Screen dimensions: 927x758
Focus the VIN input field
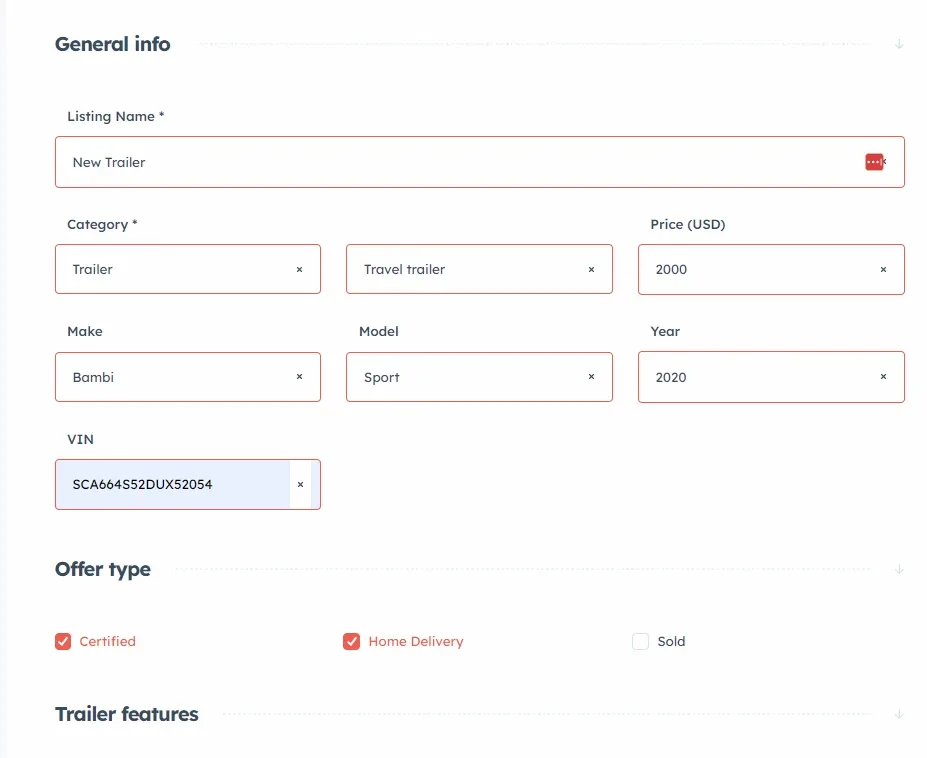[x=188, y=485]
